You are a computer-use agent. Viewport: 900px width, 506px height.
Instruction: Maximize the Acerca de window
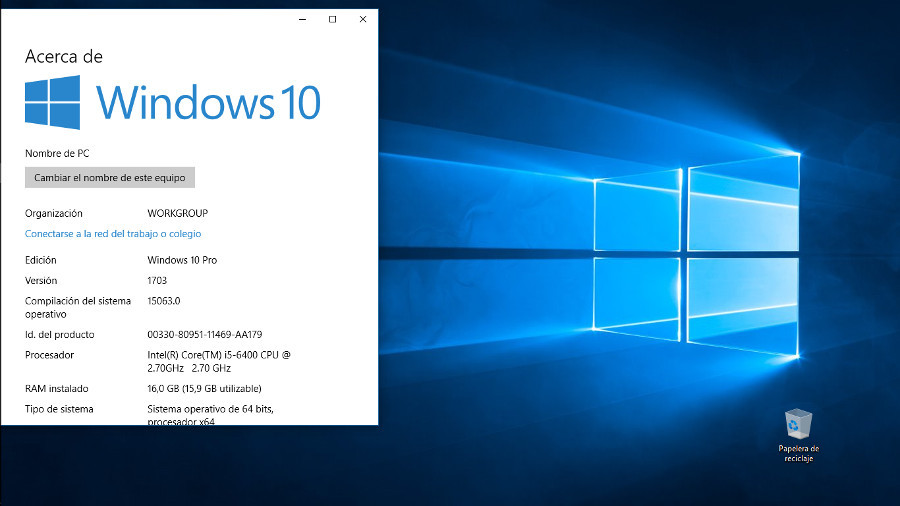tap(332, 19)
